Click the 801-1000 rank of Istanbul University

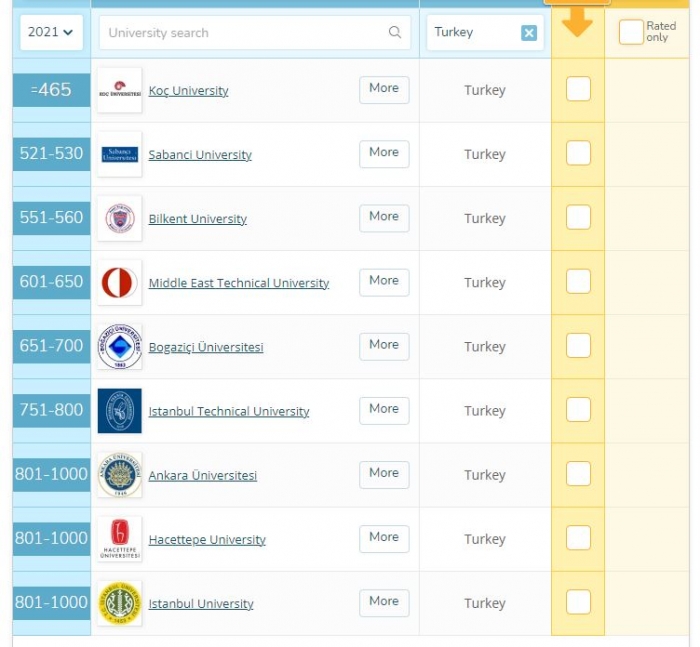click(51, 603)
